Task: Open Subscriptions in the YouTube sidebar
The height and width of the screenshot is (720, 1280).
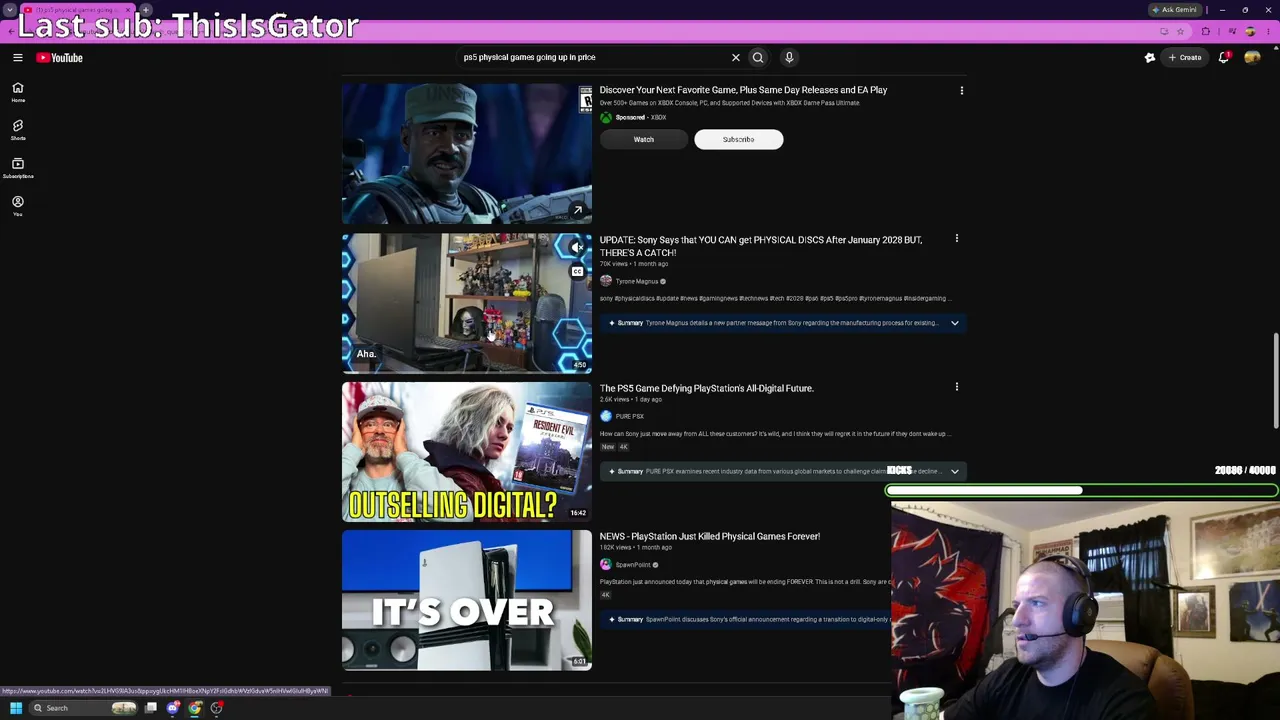Action: [17, 168]
